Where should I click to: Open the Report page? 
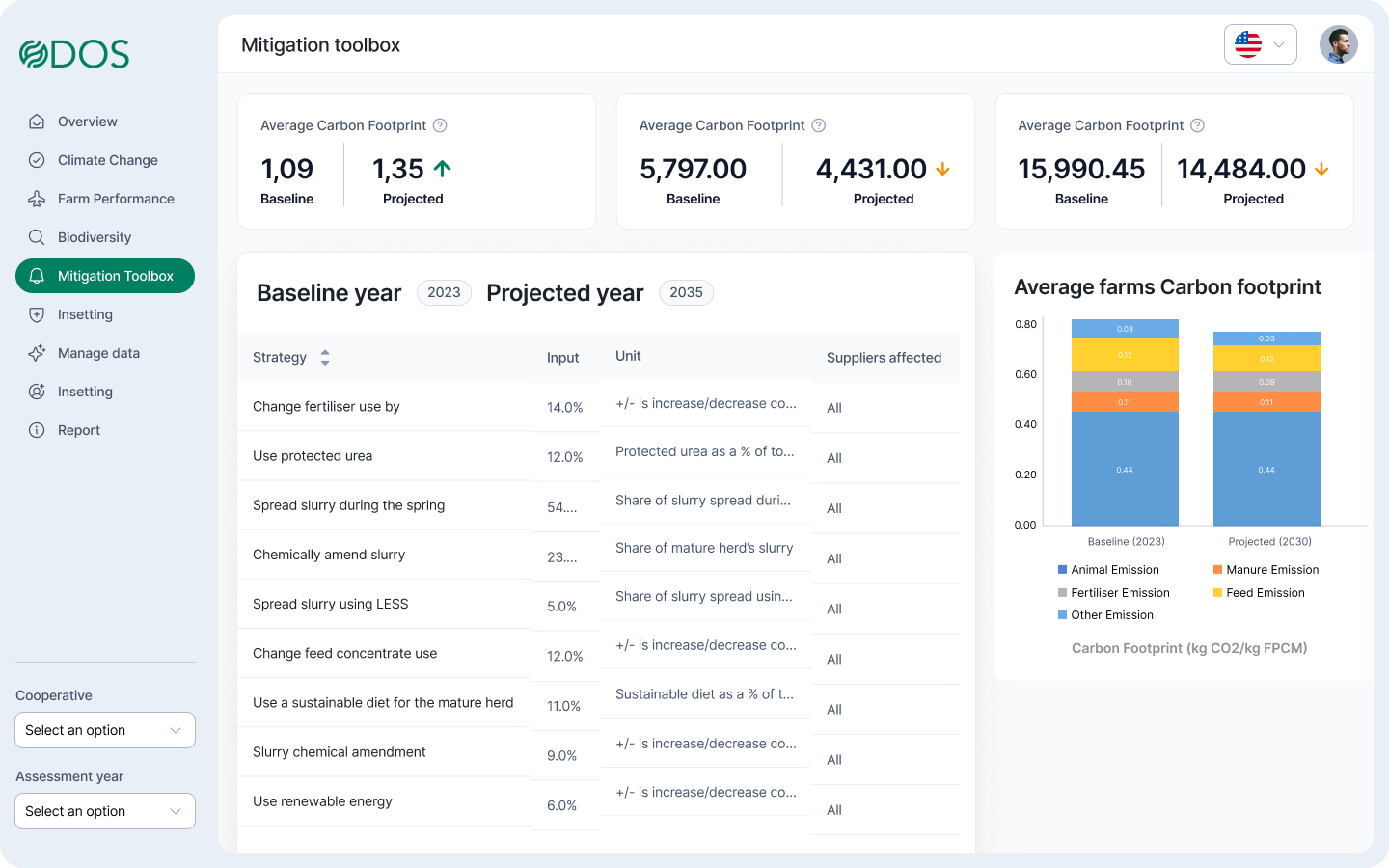tap(105, 430)
